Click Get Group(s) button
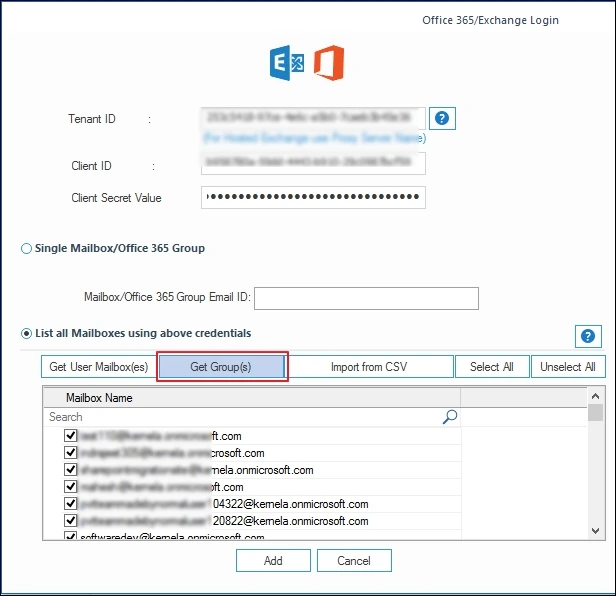The width and height of the screenshot is (616, 596). click(222, 367)
